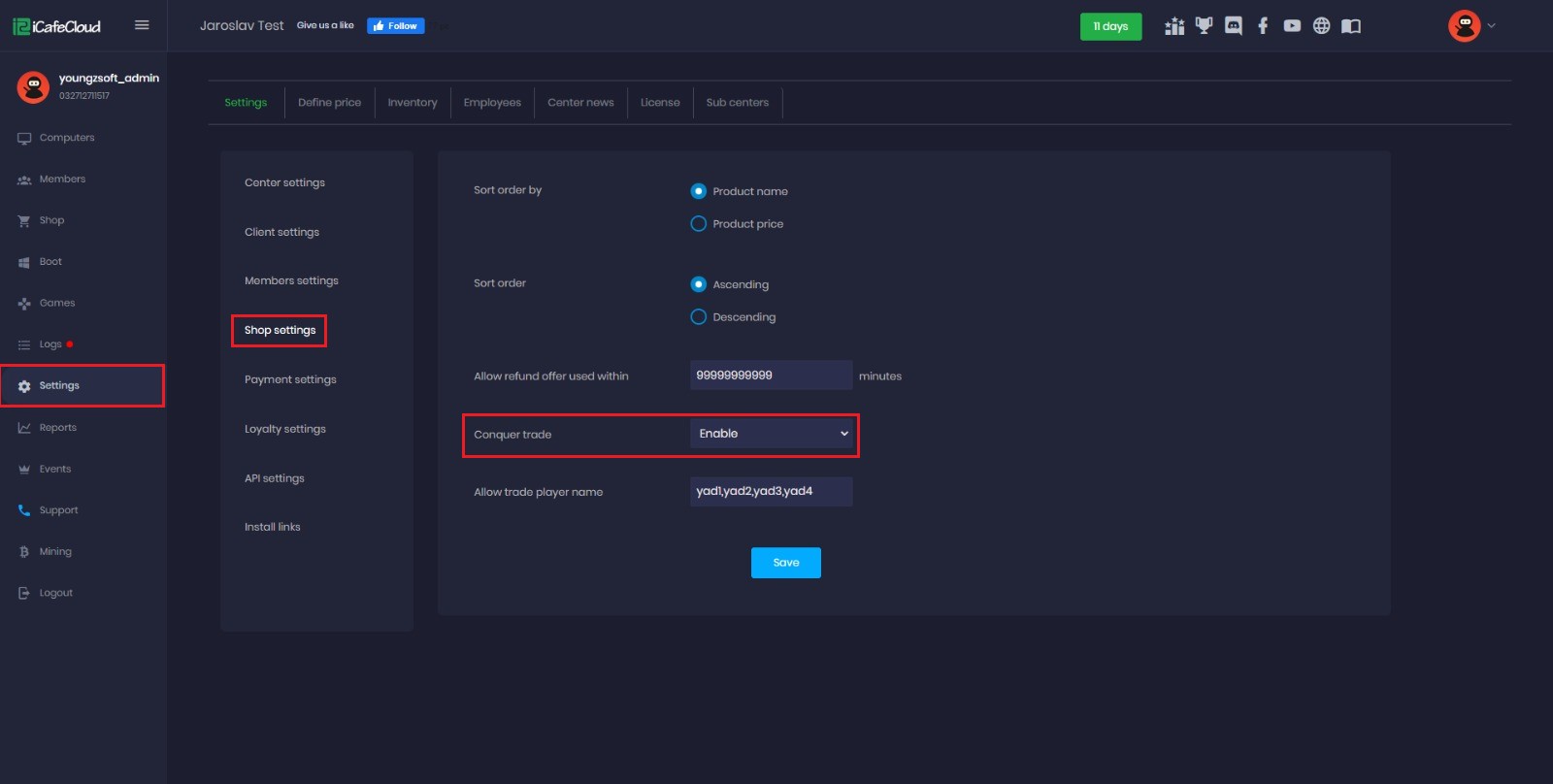The image size is (1553, 784).
Task: Go to Reports in the sidebar
Action: coord(58,428)
